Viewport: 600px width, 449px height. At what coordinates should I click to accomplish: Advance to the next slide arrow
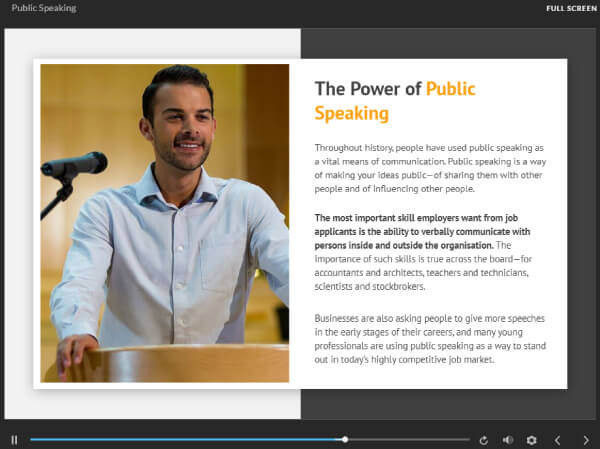[x=586, y=440]
